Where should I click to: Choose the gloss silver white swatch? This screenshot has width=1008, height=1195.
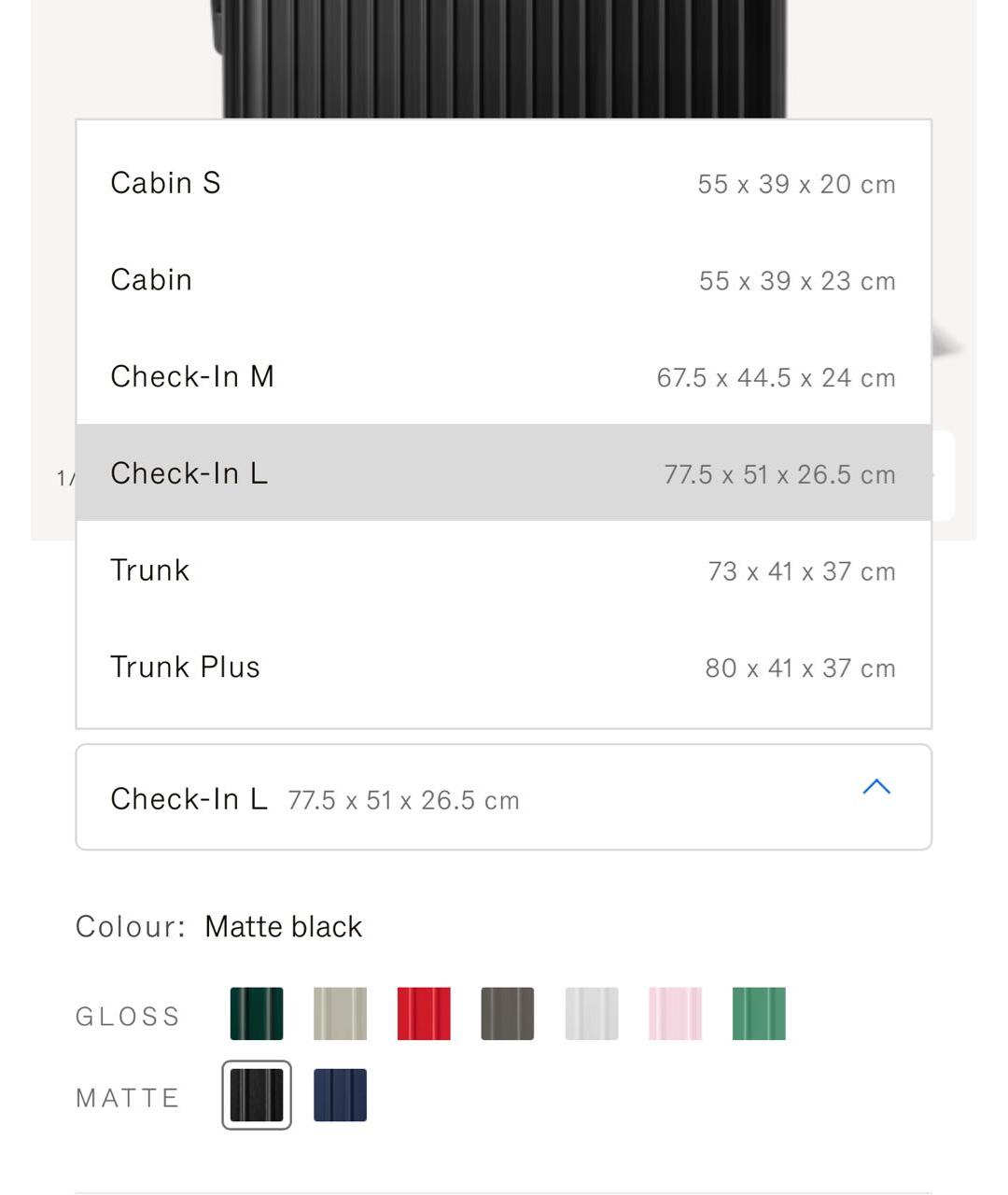tap(592, 1014)
